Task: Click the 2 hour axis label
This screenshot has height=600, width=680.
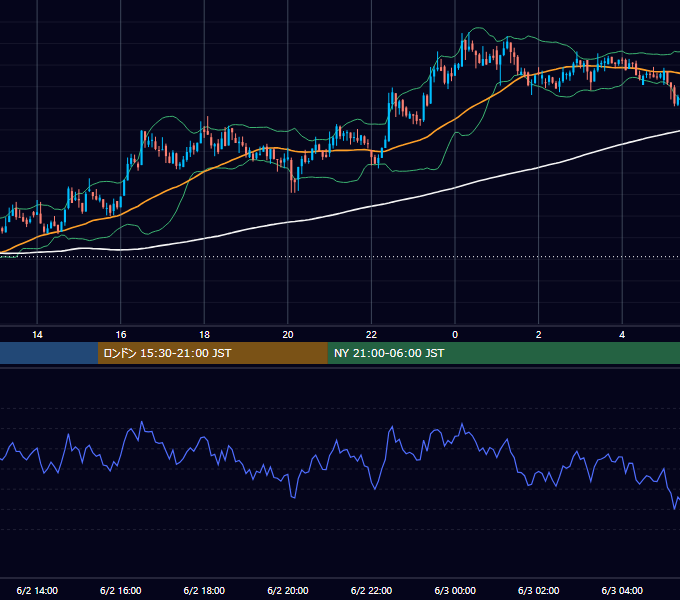Action: pos(539,335)
